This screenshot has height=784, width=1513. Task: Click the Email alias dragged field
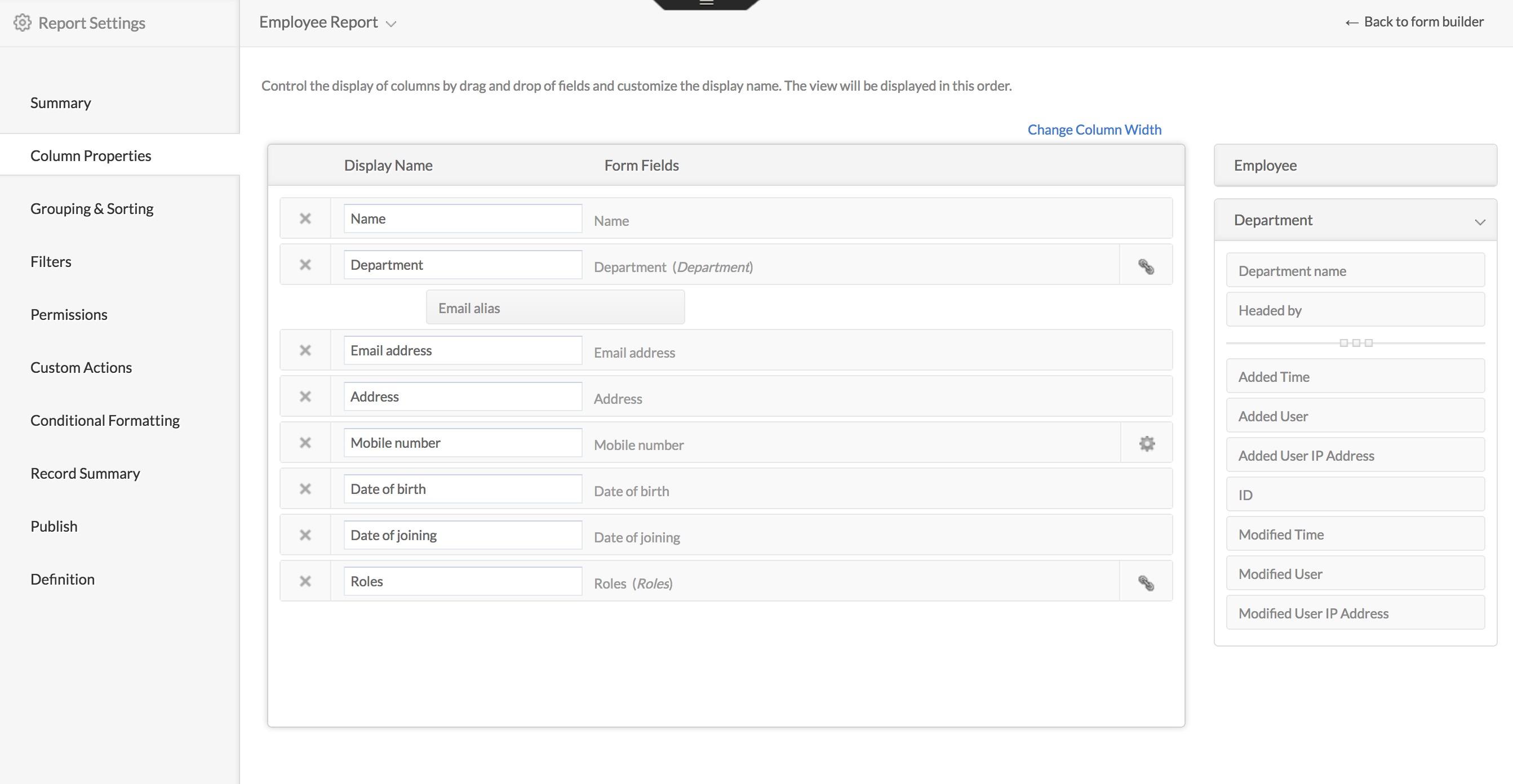(555, 308)
